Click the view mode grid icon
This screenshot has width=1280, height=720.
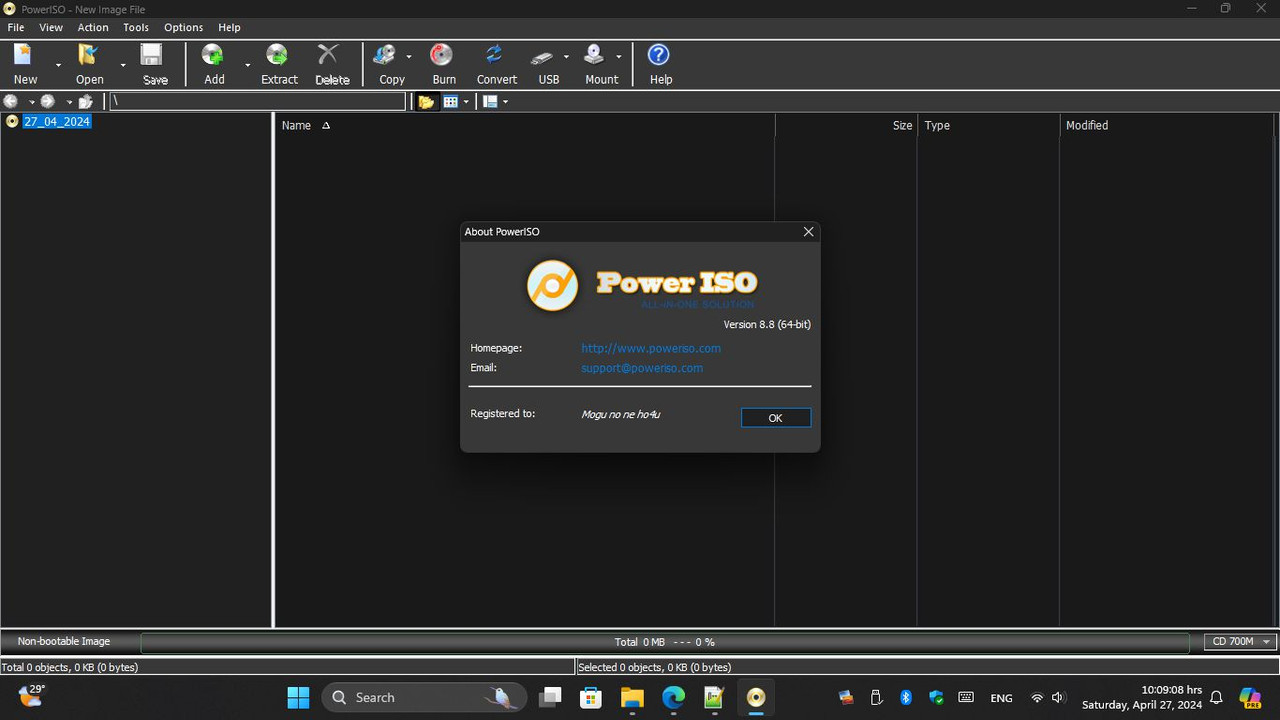tap(450, 101)
